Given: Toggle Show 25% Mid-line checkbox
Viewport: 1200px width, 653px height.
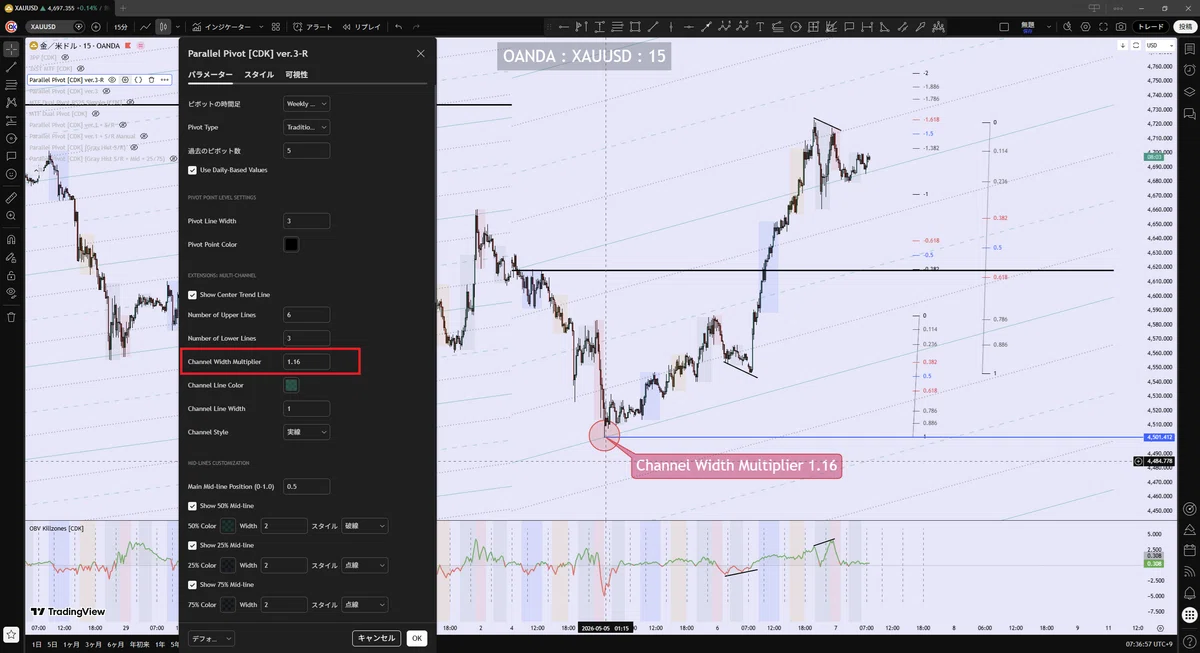Looking at the screenshot, I should 192,545.
